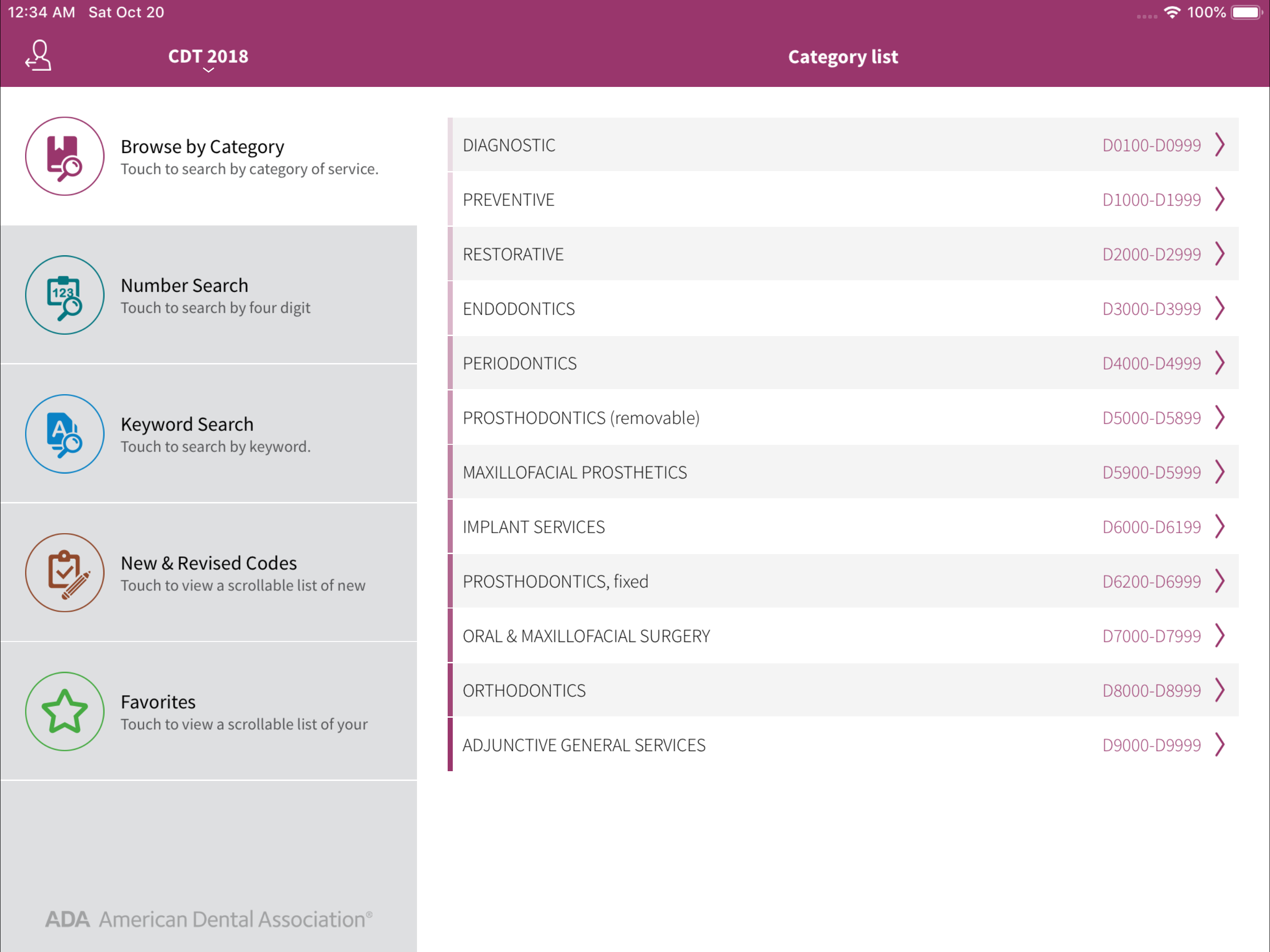Screen dimensions: 1270x952
Task: Expand the chevron on the ORTHODONTICS row
Action: tap(1220, 690)
